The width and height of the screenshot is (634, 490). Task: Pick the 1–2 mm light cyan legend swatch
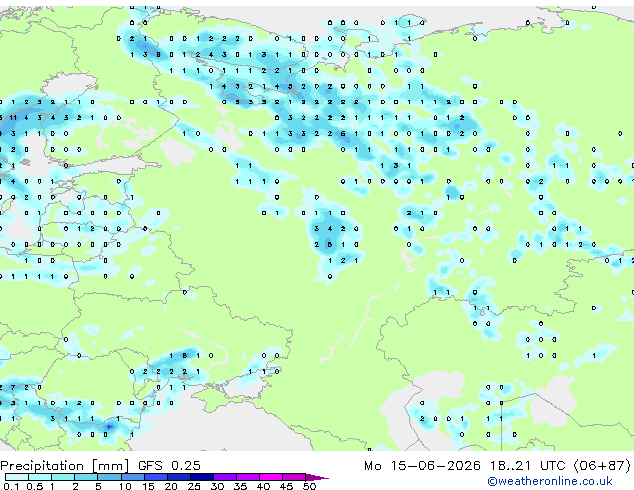click(63, 477)
